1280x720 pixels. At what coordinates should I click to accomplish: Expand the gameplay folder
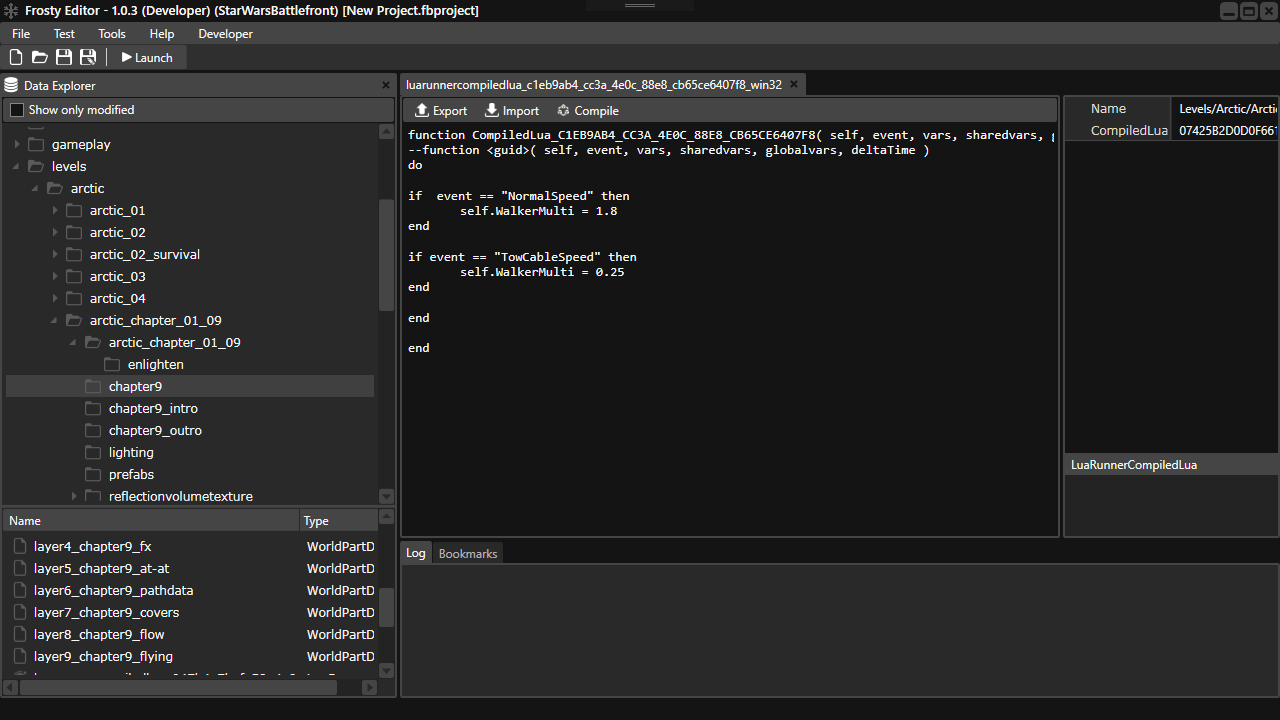pyautogui.click(x=17, y=145)
